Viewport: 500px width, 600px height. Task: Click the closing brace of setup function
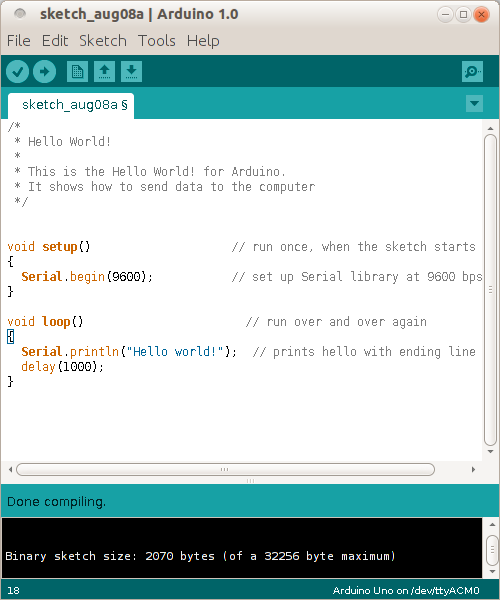pos(10,292)
